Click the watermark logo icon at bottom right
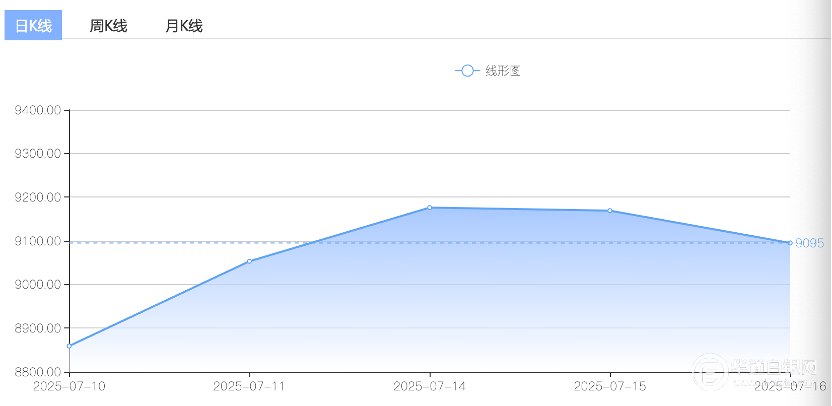The height and width of the screenshot is (406, 832). (709, 370)
